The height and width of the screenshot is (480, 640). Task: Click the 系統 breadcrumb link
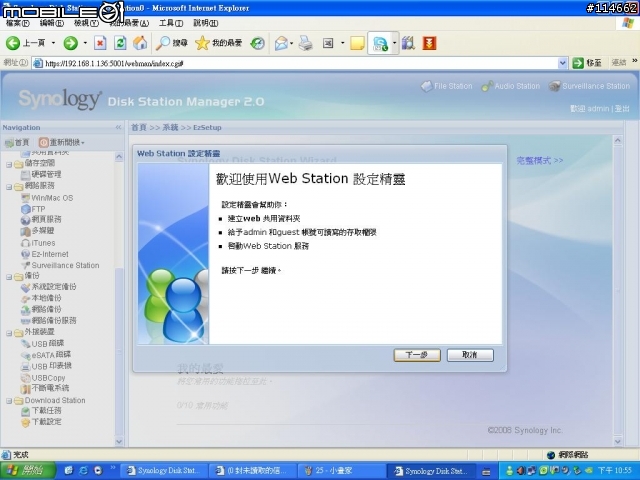(170, 127)
